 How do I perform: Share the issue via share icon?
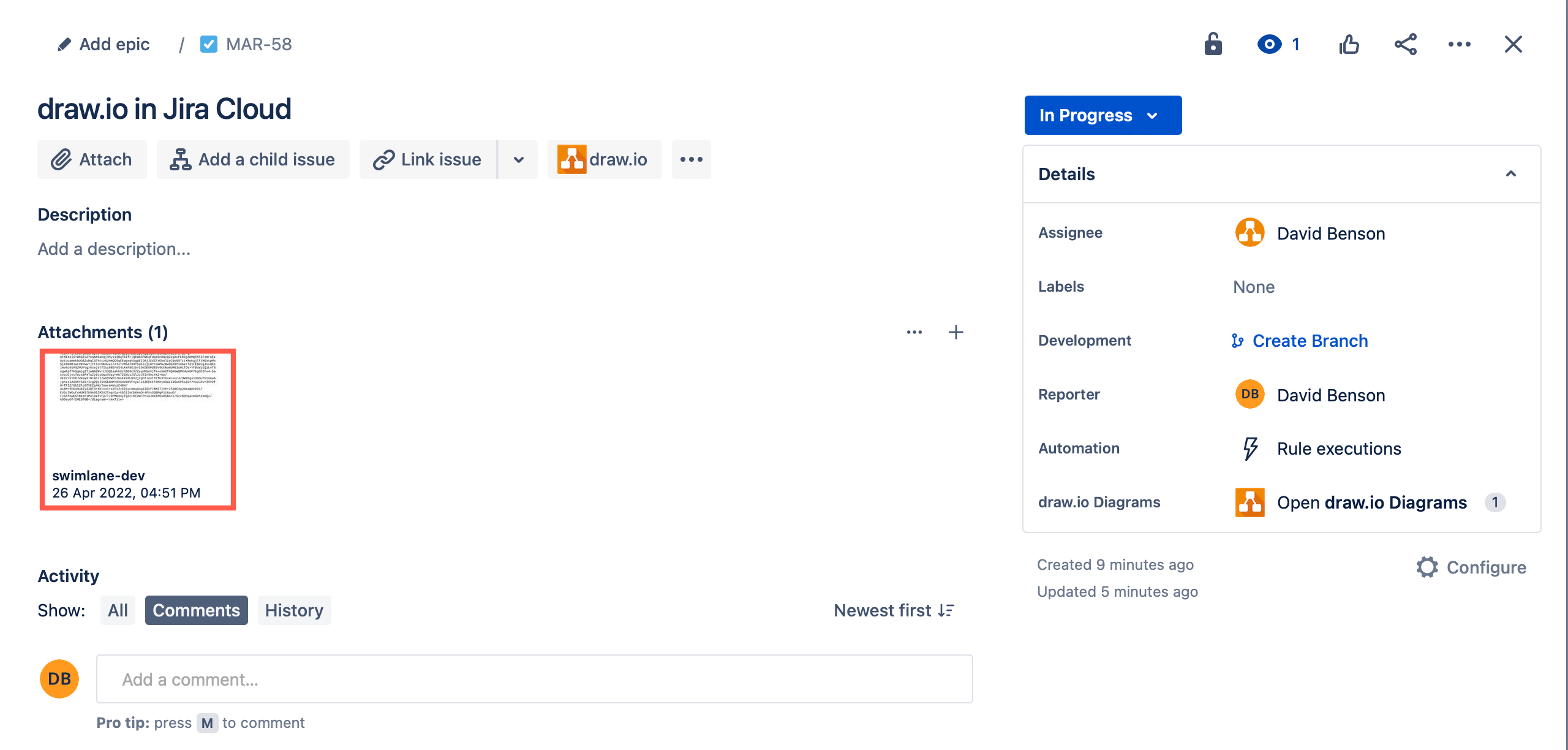point(1406,44)
